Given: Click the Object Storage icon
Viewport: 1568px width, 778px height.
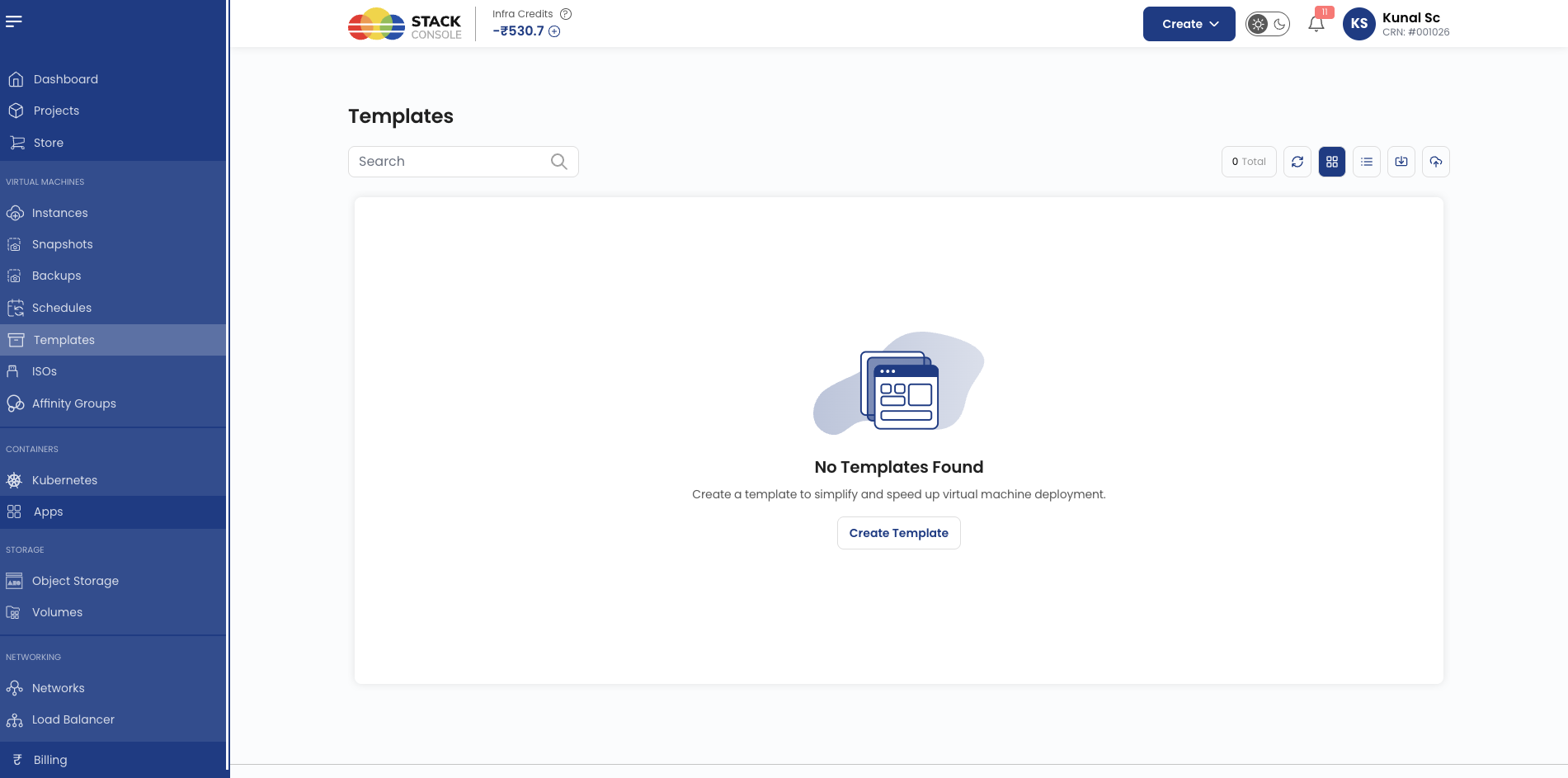Looking at the screenshot, I should point(14,581).
